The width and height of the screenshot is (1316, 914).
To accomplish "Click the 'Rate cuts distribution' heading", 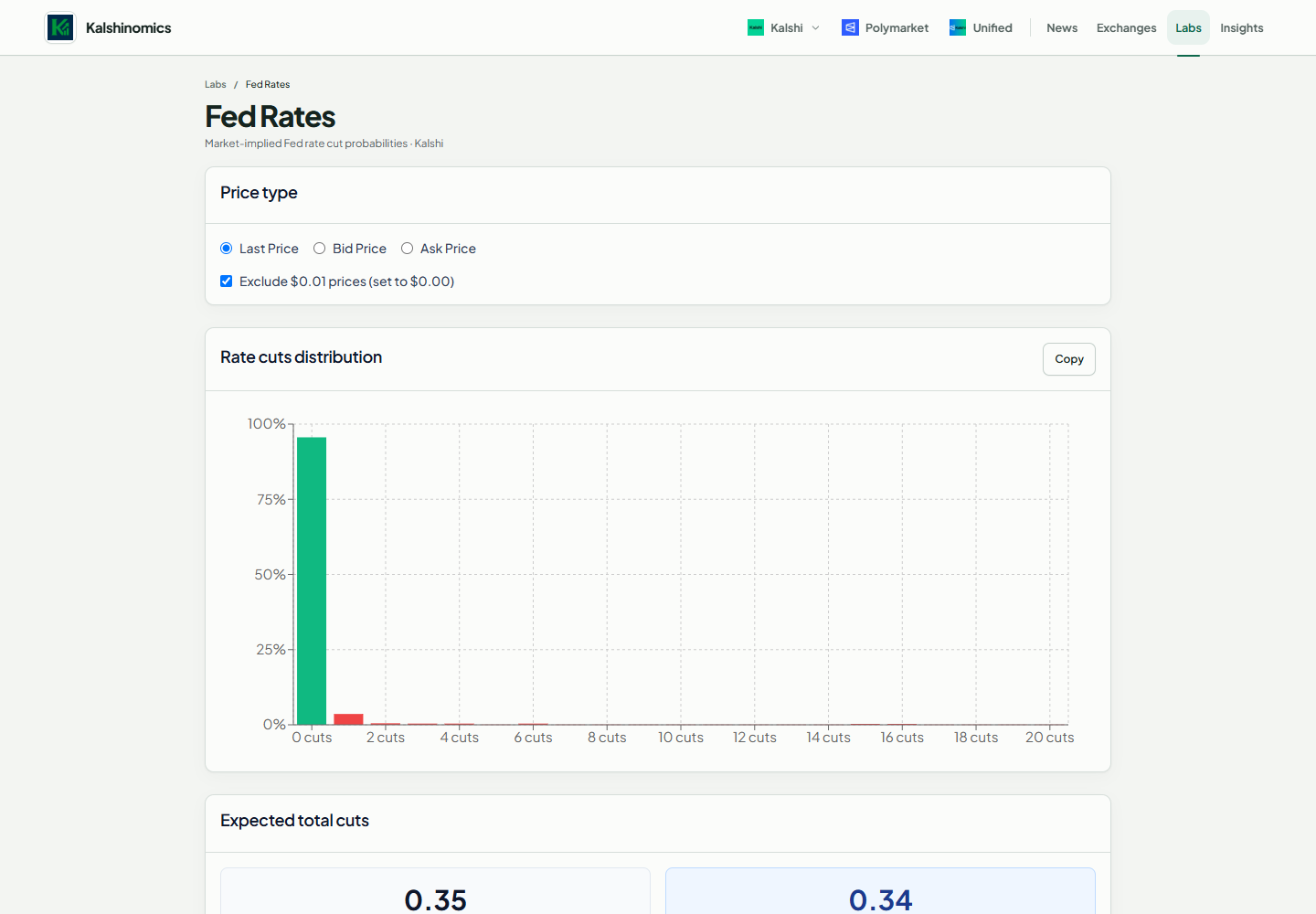I will point(301,357).
